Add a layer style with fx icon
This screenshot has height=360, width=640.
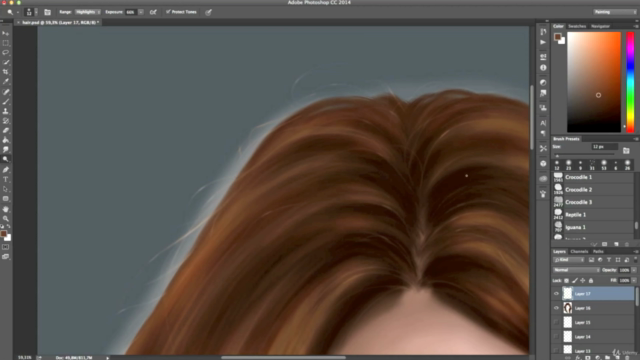point(578,358)
